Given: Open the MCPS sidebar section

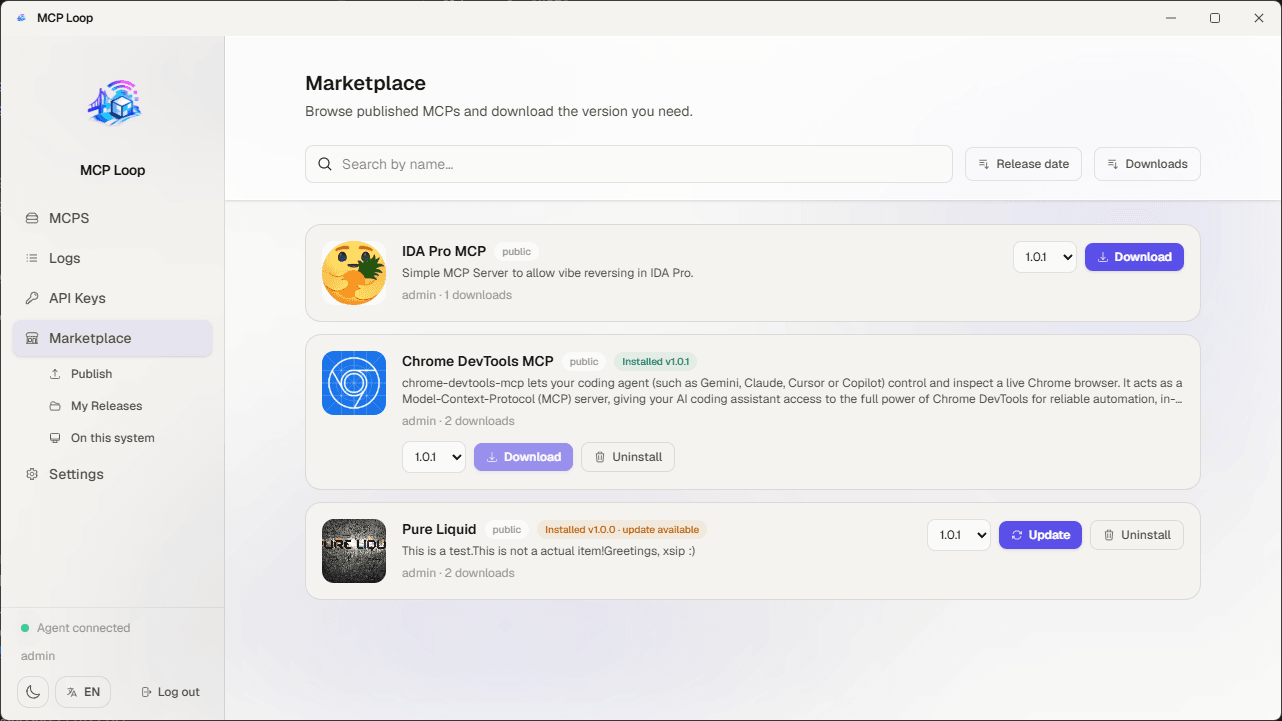Looking at the screenshot, I should pyautogui.click(x=112, y=218).
